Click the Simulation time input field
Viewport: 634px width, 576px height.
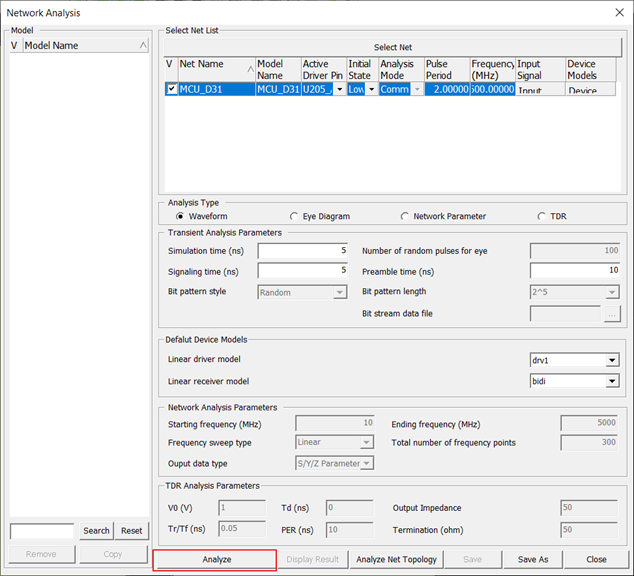point(302,250)
